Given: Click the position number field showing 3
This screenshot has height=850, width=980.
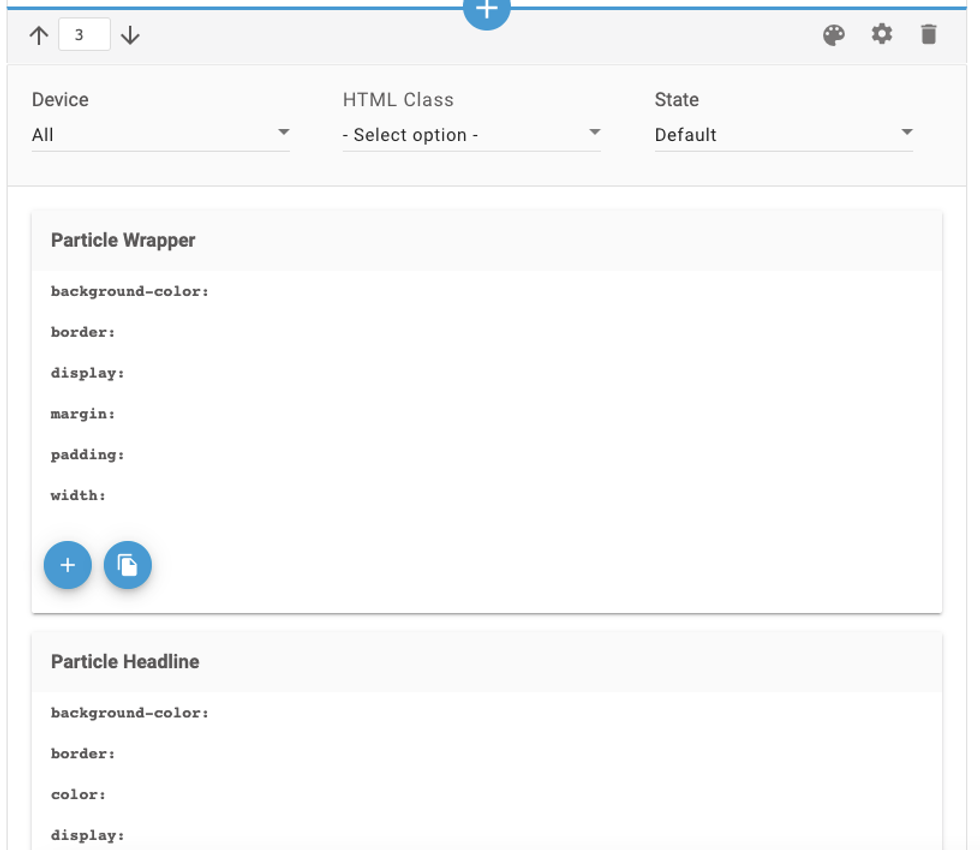Looking at the screenshot, I should 84,36.
